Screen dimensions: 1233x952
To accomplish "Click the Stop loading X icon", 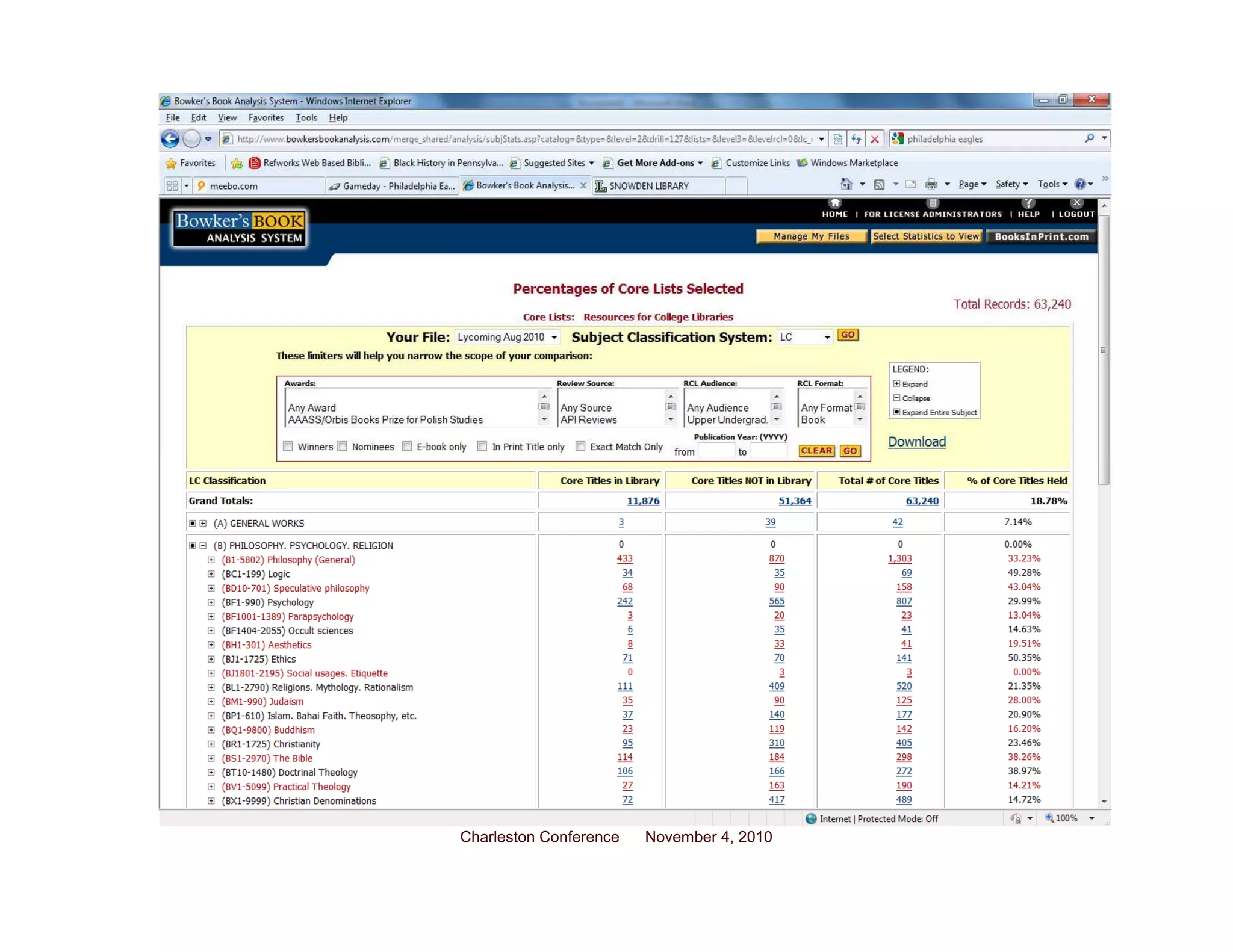I will tap(875, 139).
